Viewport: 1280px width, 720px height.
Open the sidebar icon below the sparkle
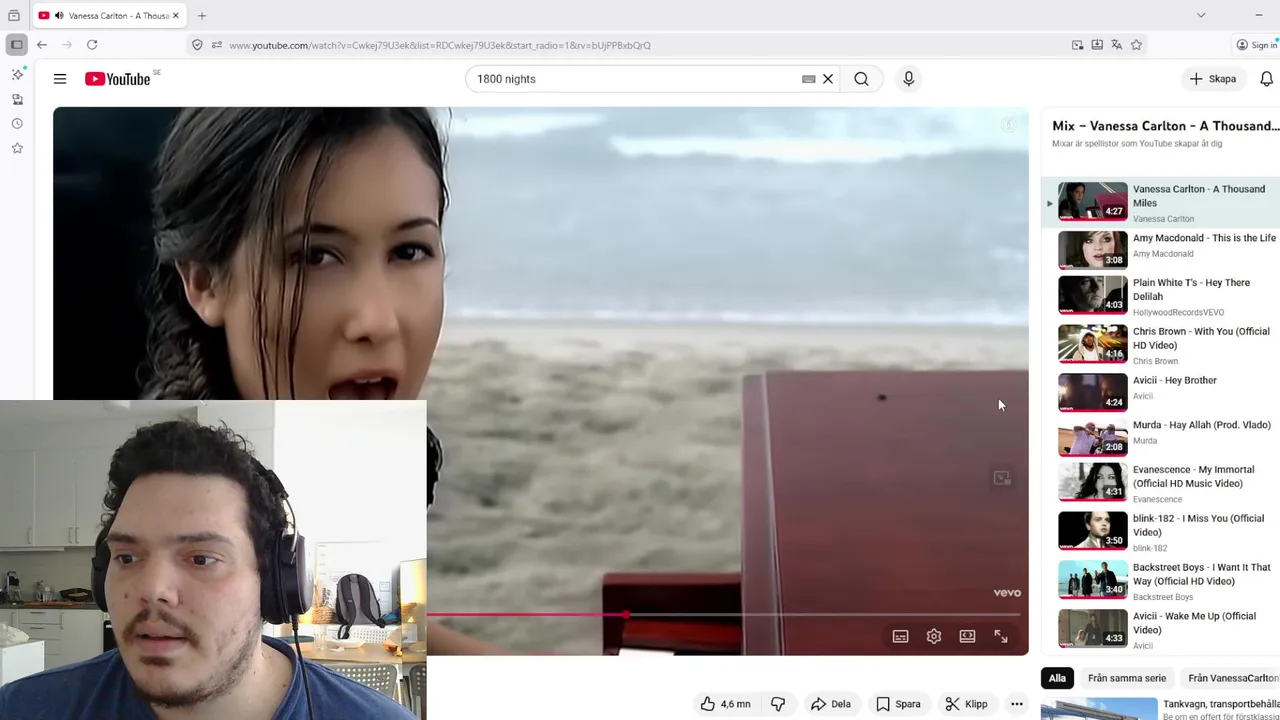pos(17,99)
